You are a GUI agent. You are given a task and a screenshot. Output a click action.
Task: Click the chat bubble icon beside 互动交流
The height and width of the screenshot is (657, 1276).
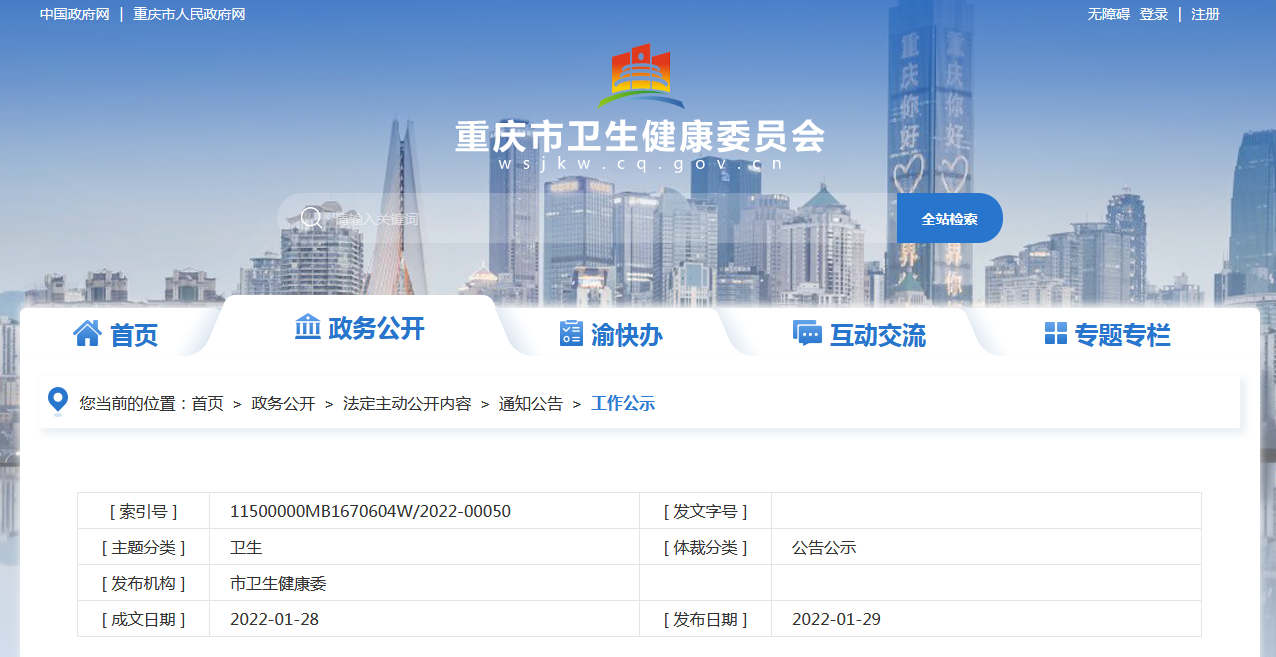[806, 333]
